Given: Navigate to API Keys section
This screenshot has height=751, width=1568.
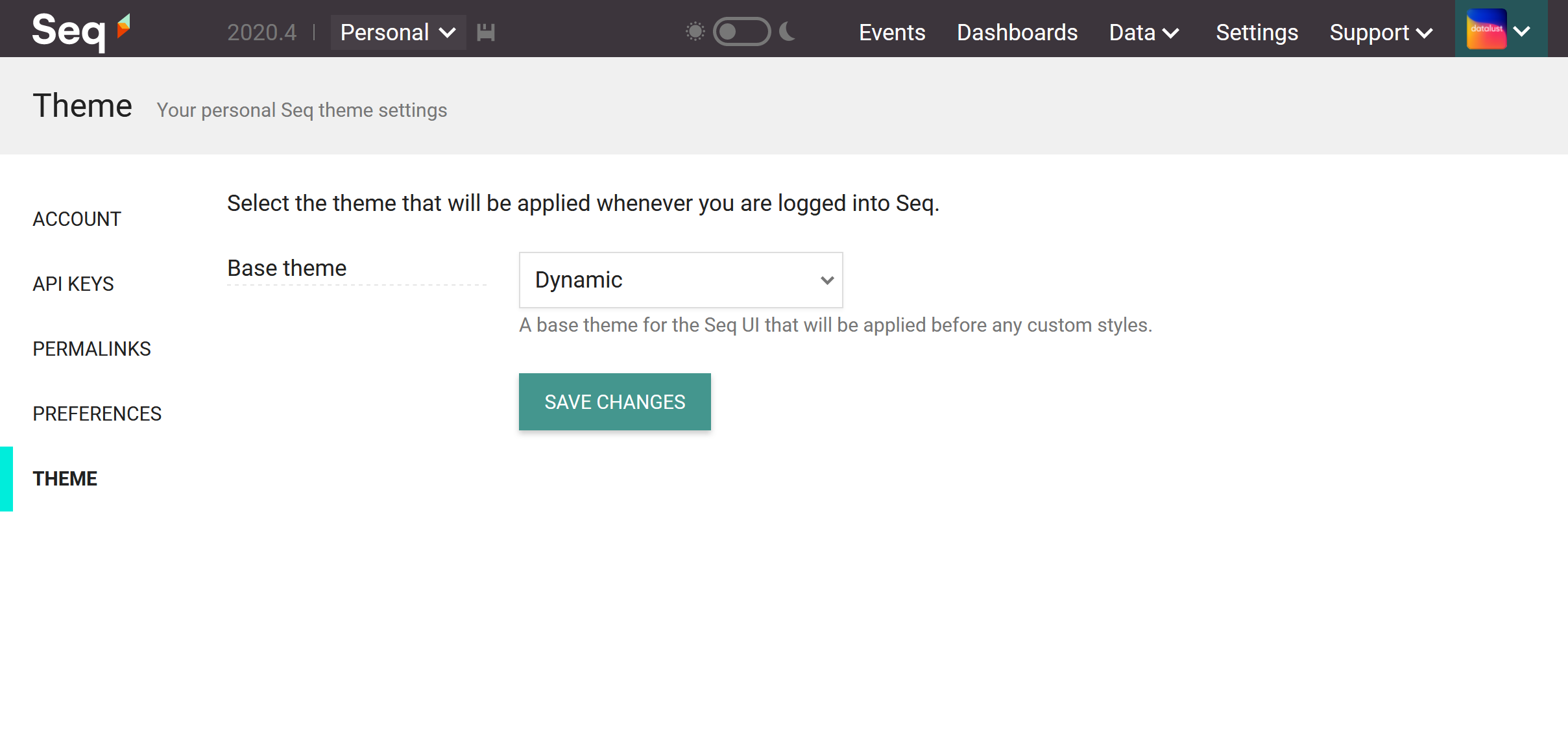Looking at the screenshot, I should click(73, 283).
